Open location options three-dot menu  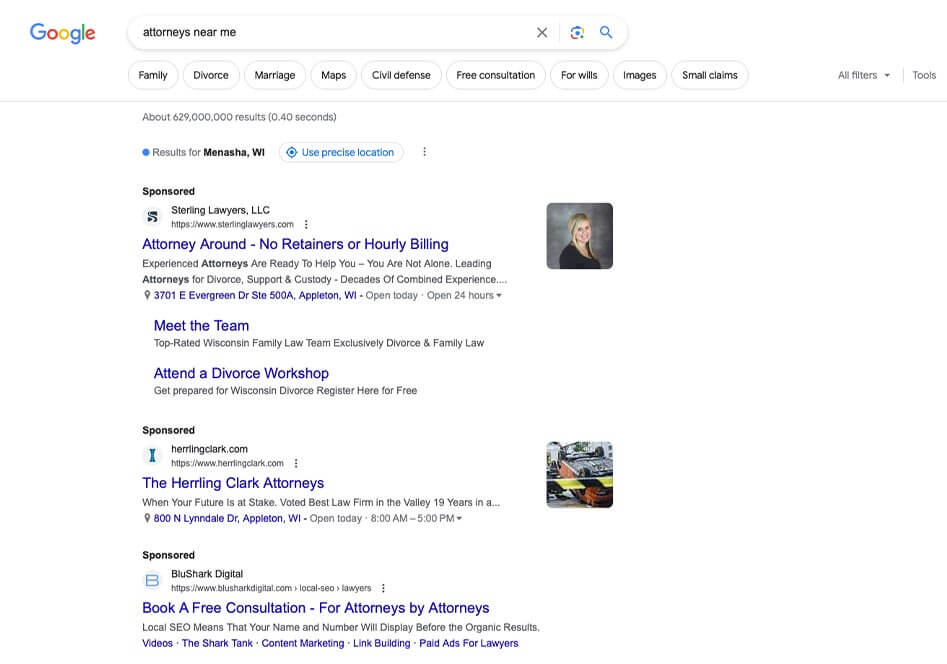[x=424, y=152]
